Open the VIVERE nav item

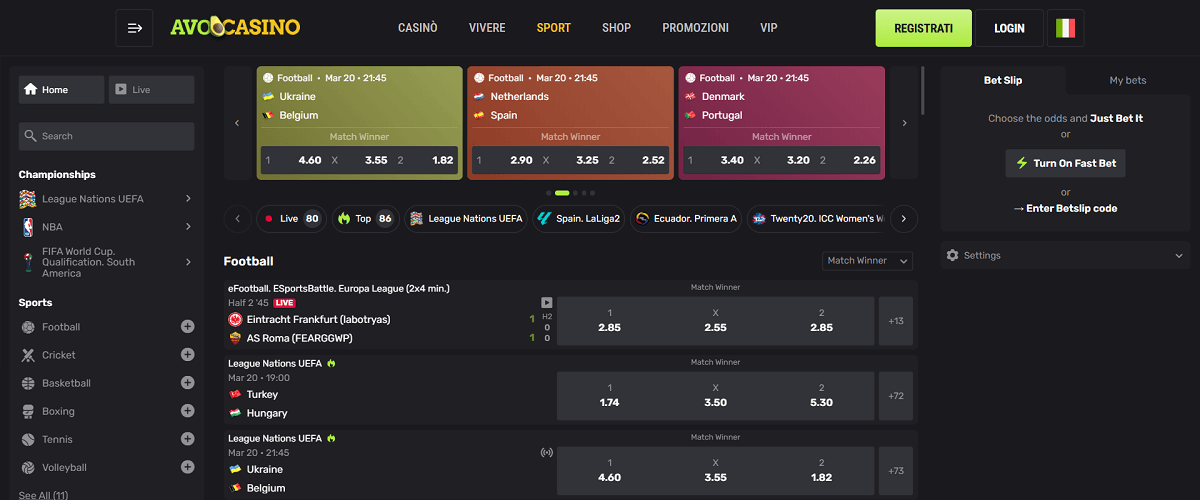pyautogui.click(x=487, y=28)
